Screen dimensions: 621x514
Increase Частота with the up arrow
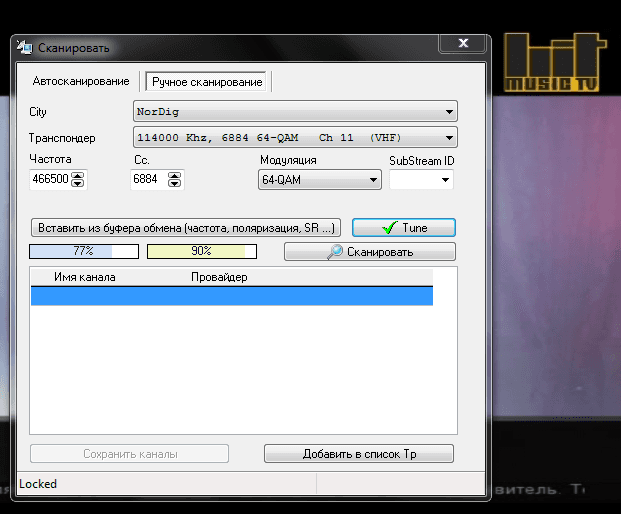pyautogui.click(x=78, y=176)
